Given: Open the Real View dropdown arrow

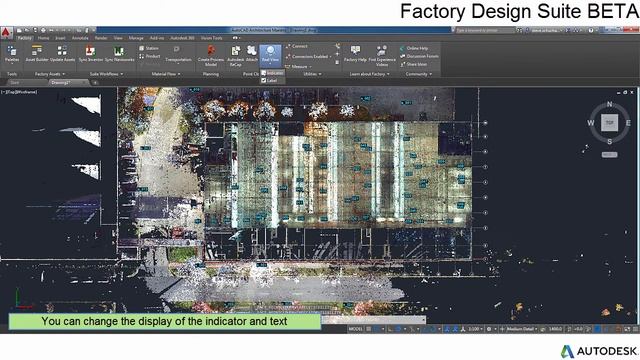Looking at the screenshot, I should pos(270,65).
